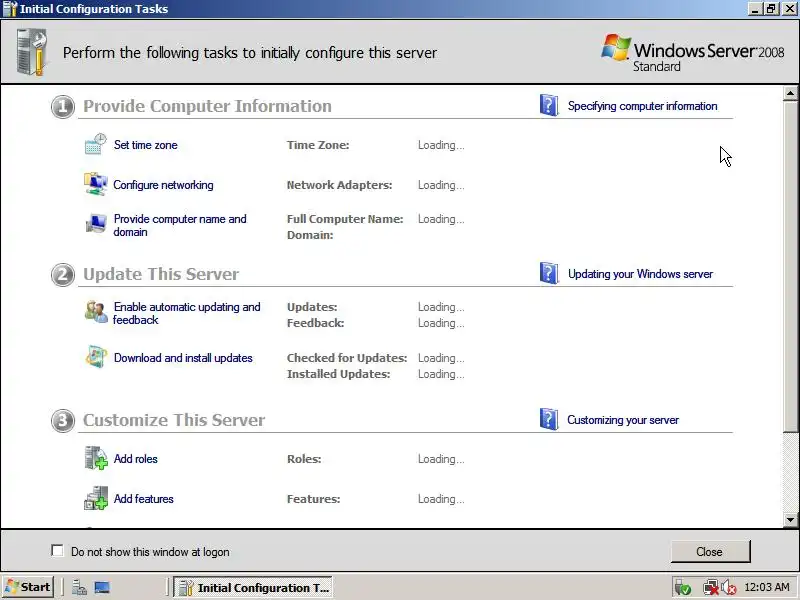Click the 12:03 AM taskbar clock
This screenshot has width=800, height=600.
click(x=767, y=587)
